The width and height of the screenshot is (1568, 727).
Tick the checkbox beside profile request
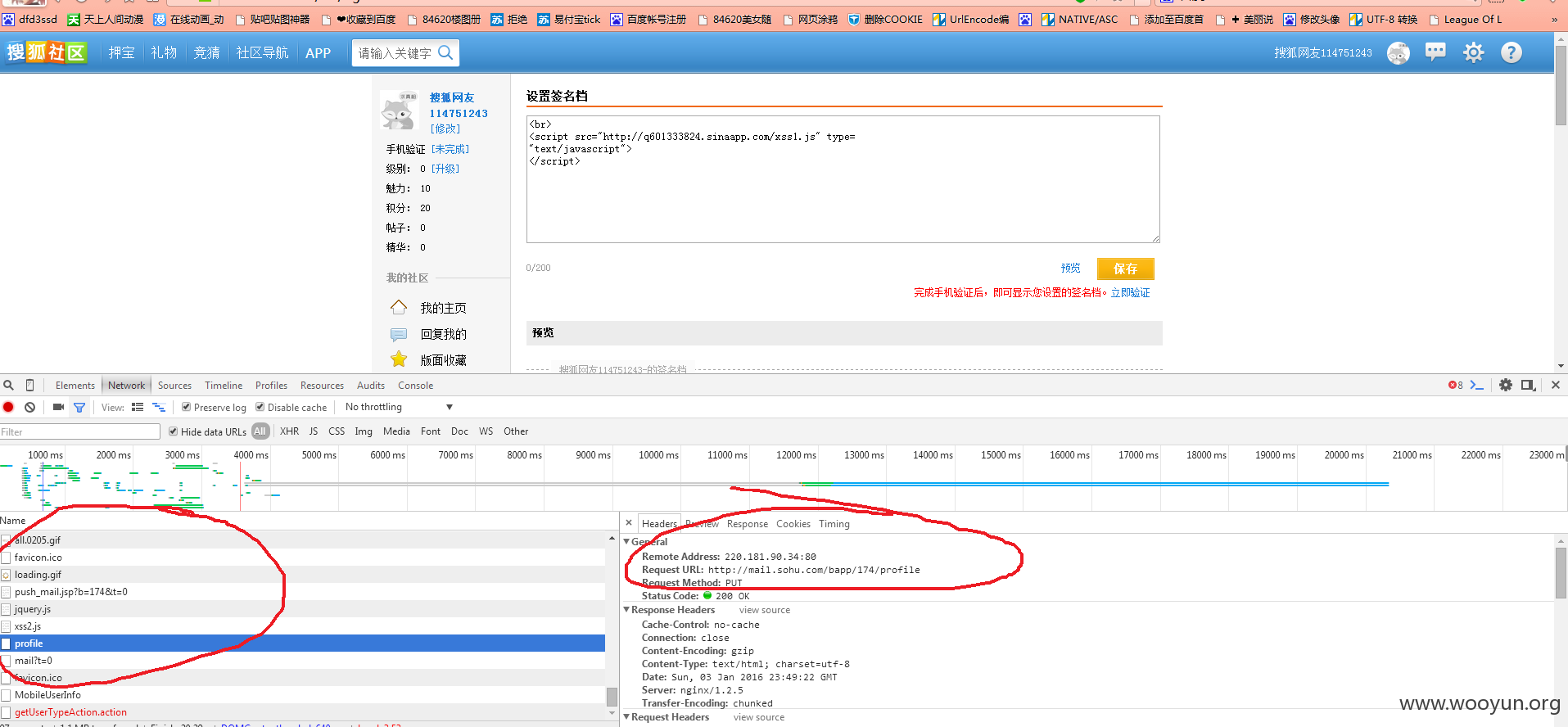[7, 643]
